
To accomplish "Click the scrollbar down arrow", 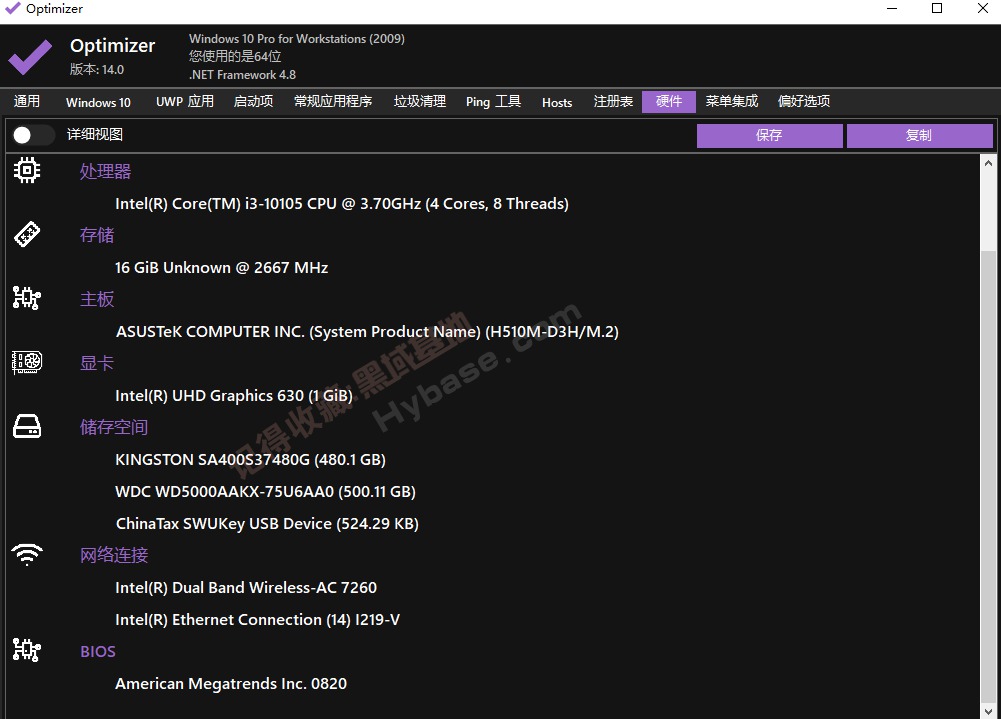I will point(988,711).
